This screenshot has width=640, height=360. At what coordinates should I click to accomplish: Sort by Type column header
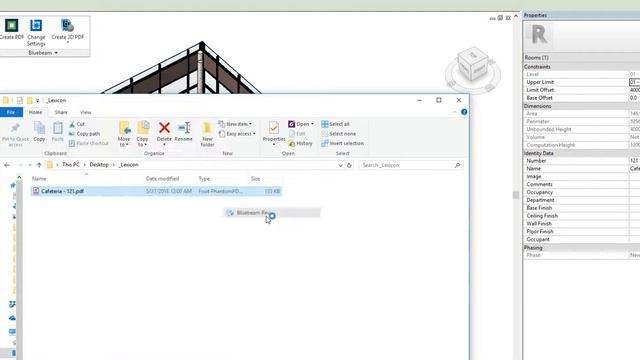204,179
